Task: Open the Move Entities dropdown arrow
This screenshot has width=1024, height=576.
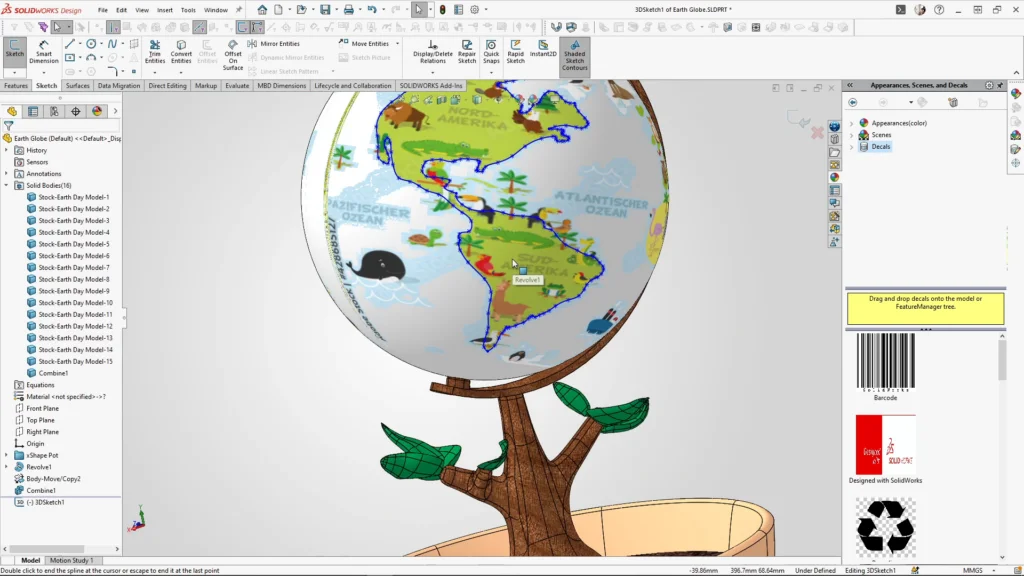Action: click(x=397, y=44)
